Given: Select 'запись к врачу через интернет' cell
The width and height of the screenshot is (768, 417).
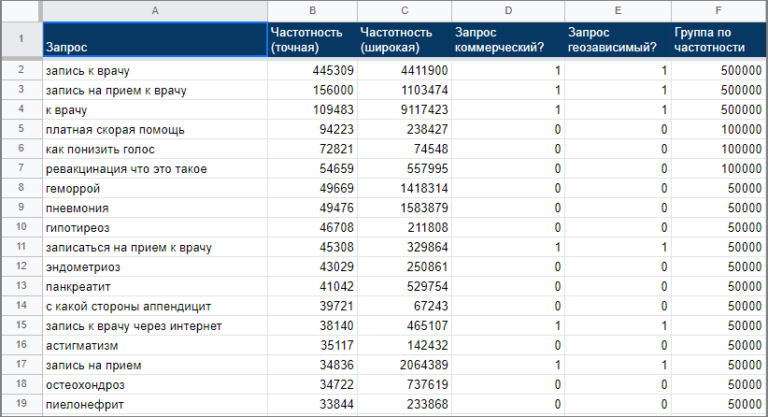Looking at the screenshot, I should tap(153, 325).
